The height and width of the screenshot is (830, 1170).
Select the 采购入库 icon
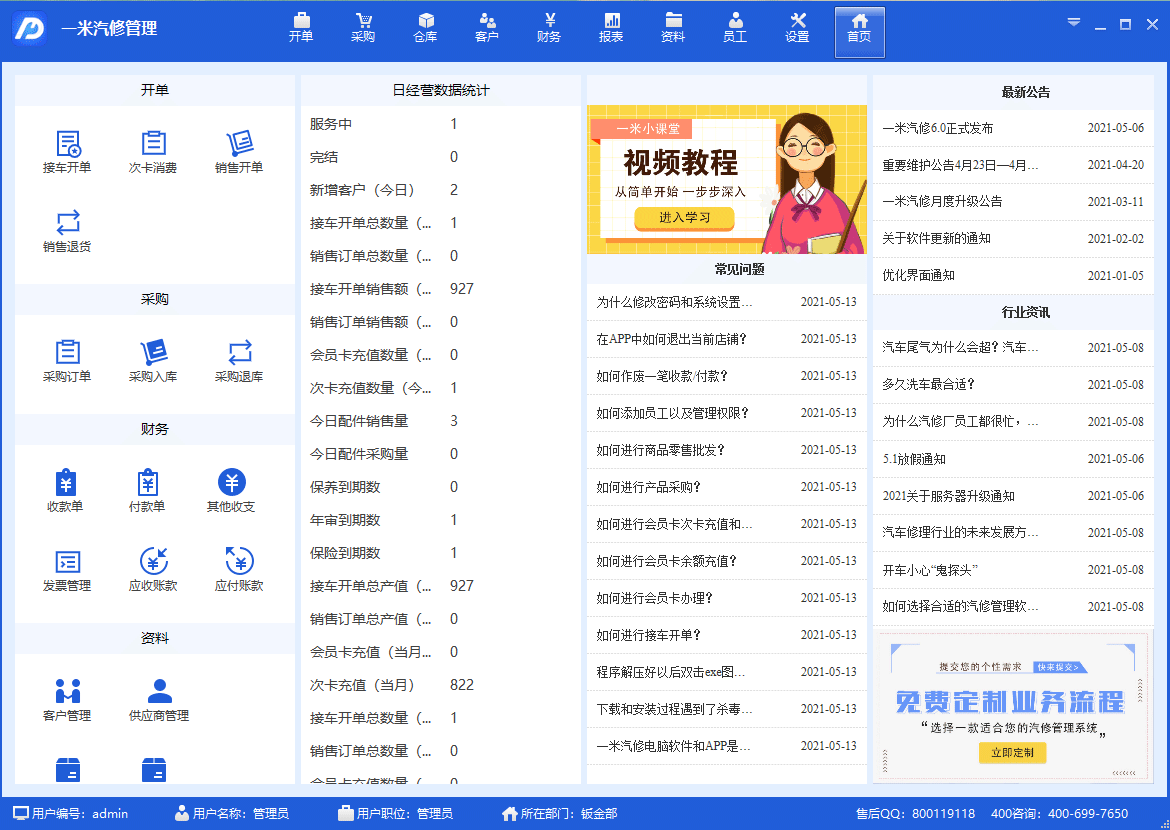(x=153, y=361)
